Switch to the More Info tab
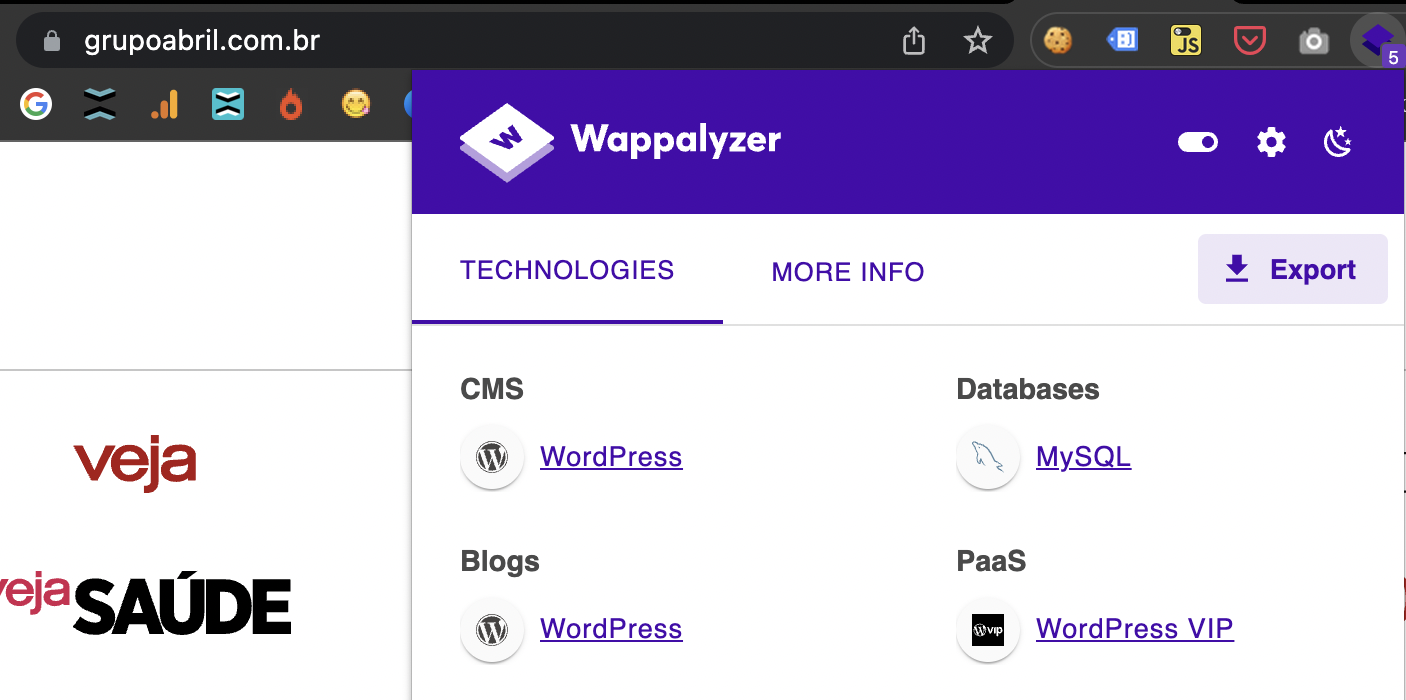 [848, 272]
